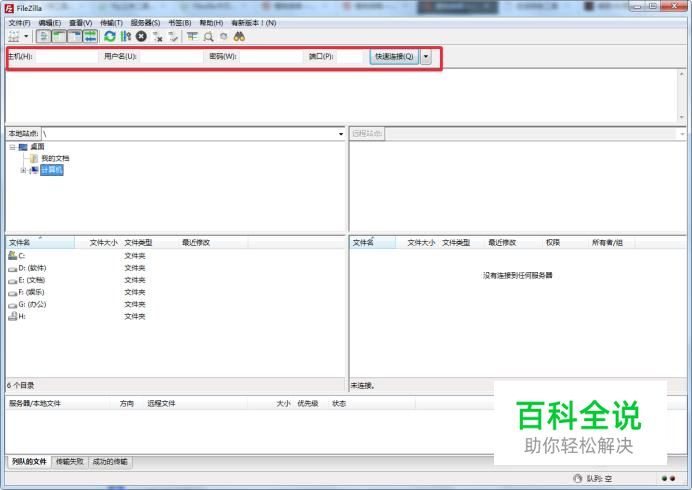Viewport: 692px width, 490px height.
Task: Toggle the directory comparison icon
Action: [208, 36]
